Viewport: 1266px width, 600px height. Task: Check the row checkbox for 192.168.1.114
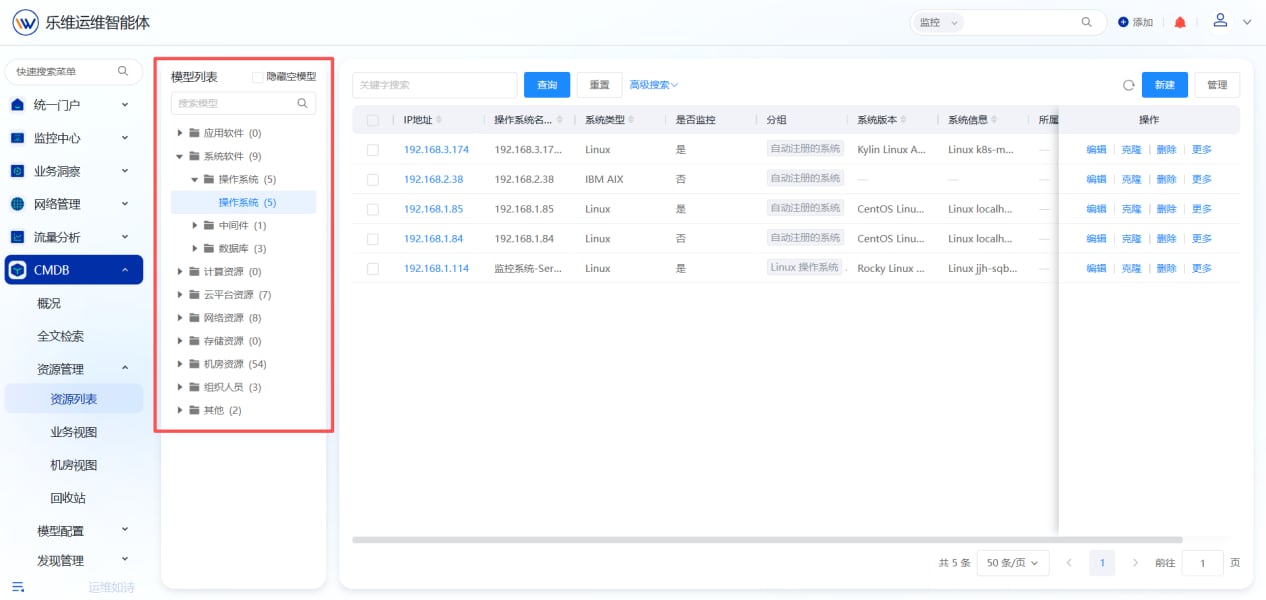click(x=373, y=268)
